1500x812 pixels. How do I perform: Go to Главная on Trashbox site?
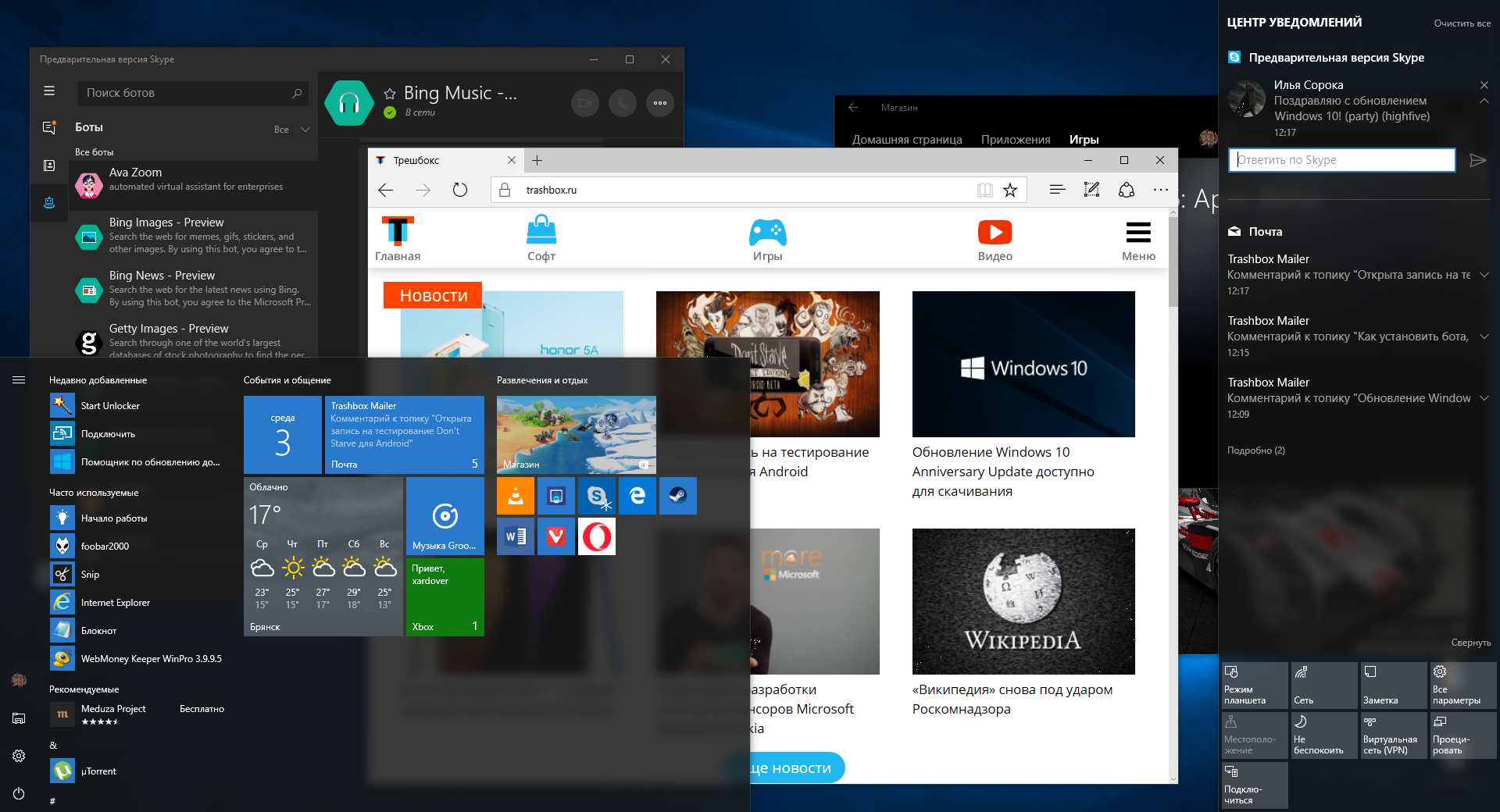(398, 239)
